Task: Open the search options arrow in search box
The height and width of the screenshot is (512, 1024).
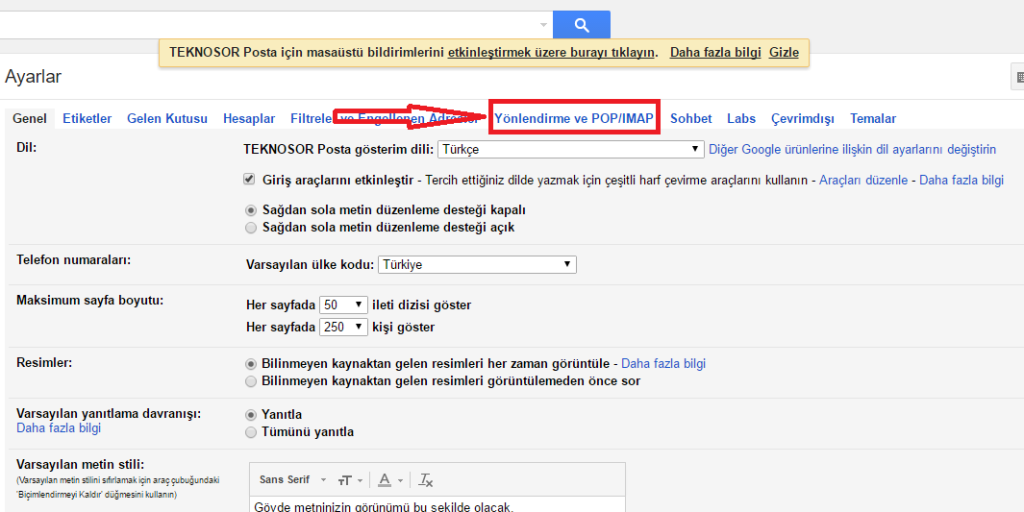Action: click(543, 25)
